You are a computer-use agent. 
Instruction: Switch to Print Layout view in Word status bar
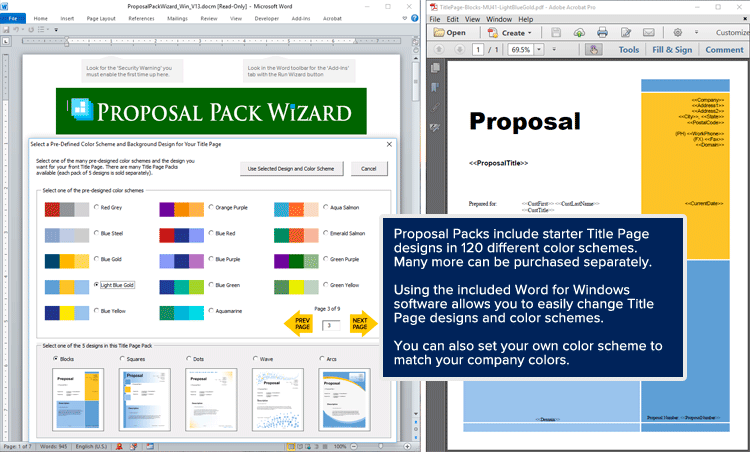291,446
